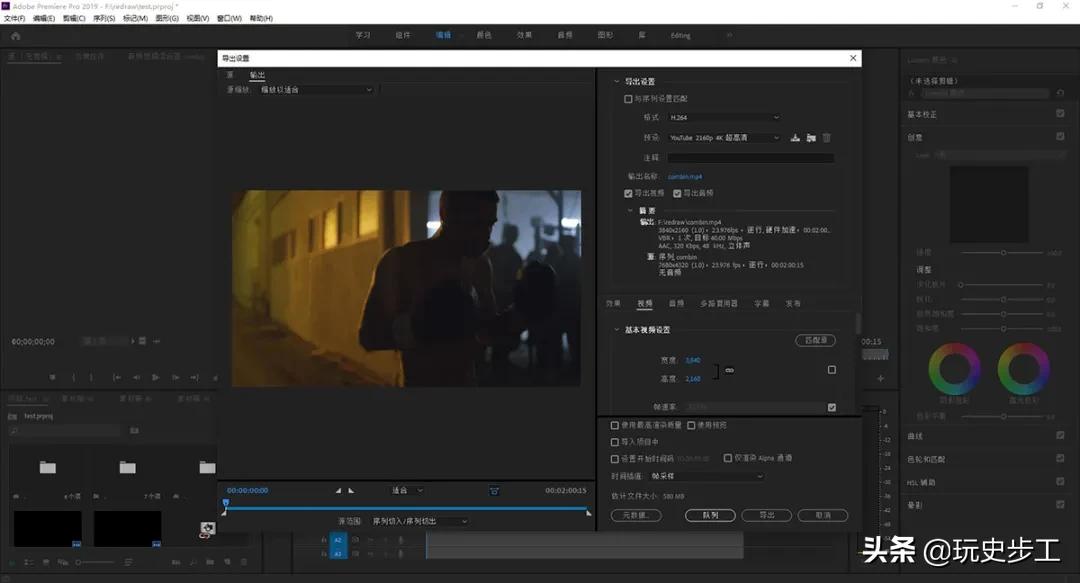The width and height of the screenshot is (1080, 583).
Task: Switch to the 音频 settings tab
Action: coord(676,303)
